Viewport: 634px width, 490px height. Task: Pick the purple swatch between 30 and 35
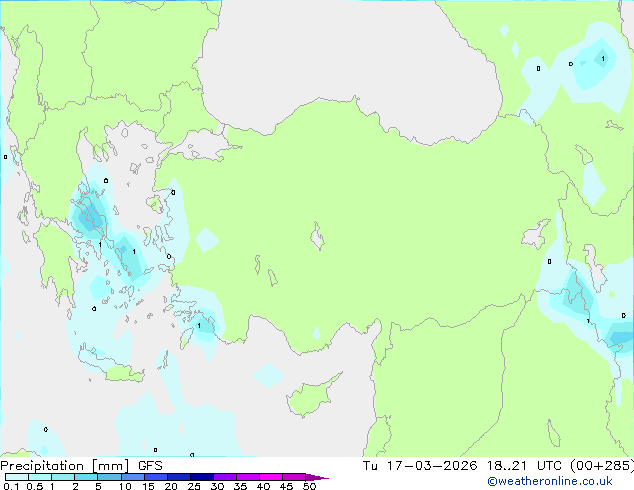coord(224,477)
